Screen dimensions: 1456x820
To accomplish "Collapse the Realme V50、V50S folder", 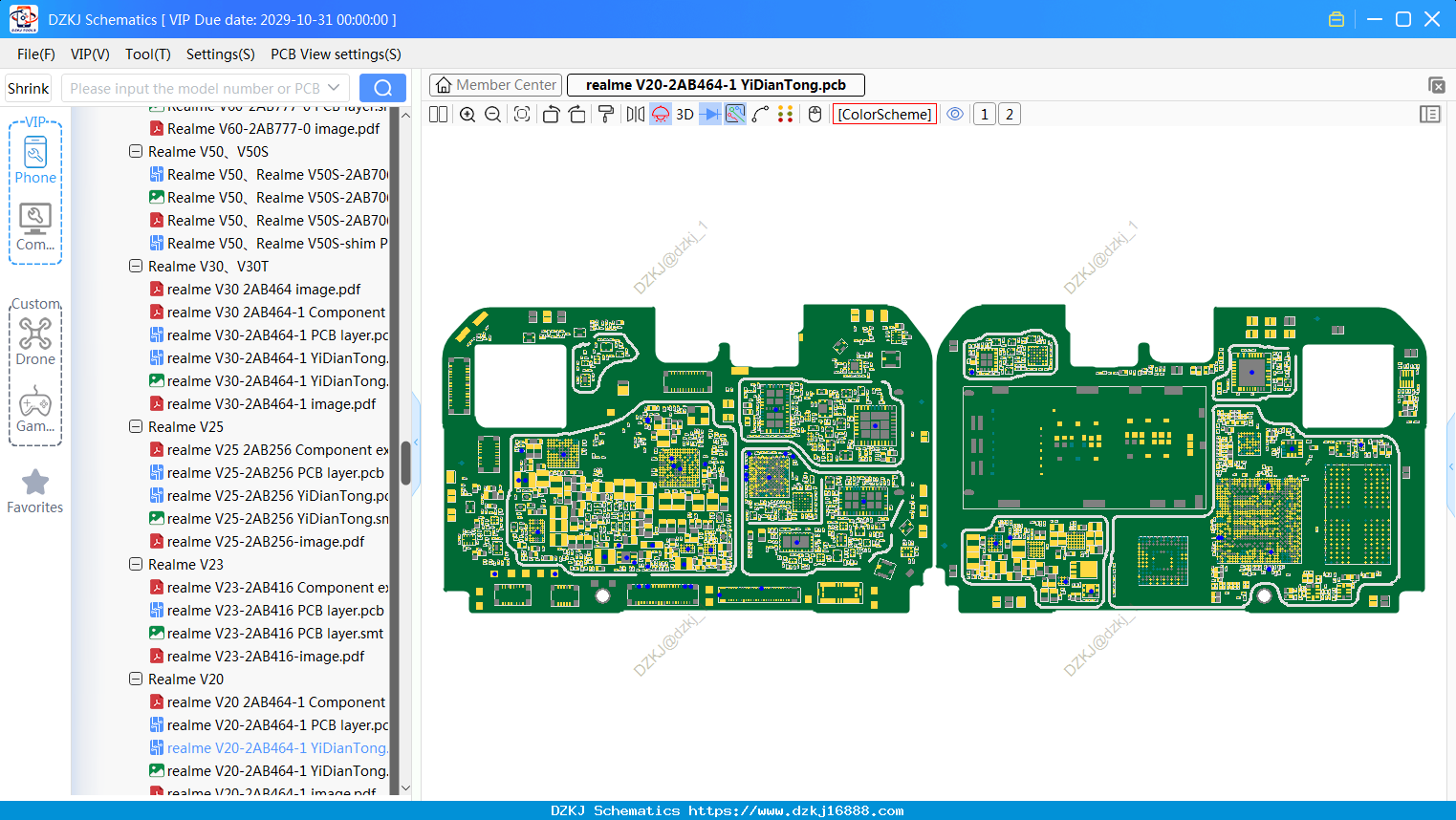I will click(136, 151).
